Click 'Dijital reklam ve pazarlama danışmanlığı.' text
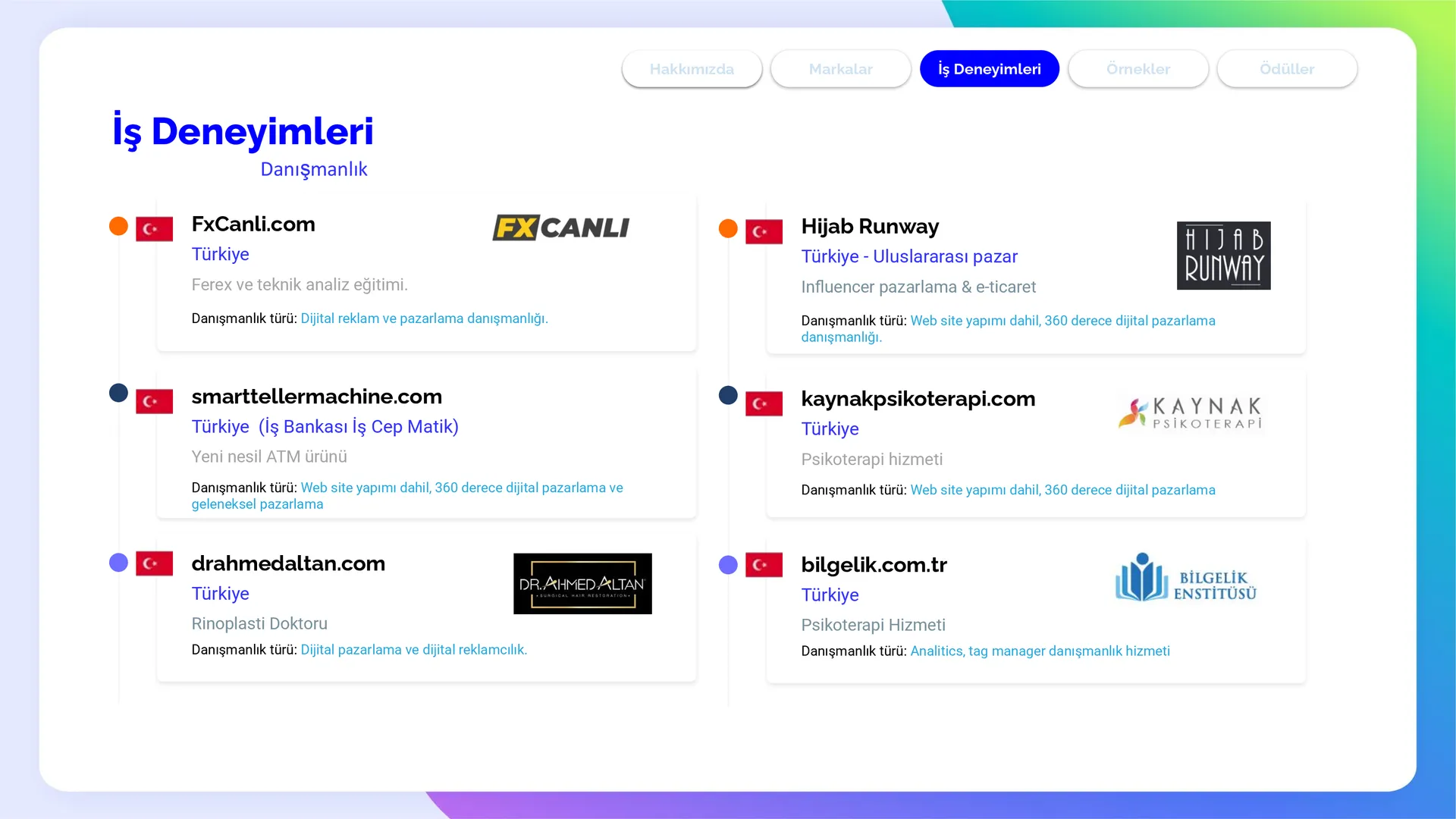Image resolution: width=1456 pixels, height=819 pixels. [425, 318]
